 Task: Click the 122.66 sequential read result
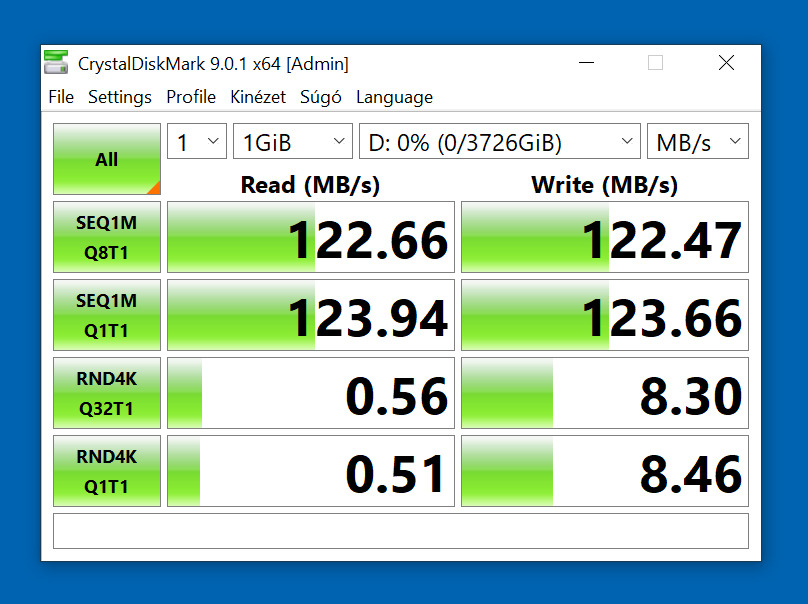click(311, 237)
